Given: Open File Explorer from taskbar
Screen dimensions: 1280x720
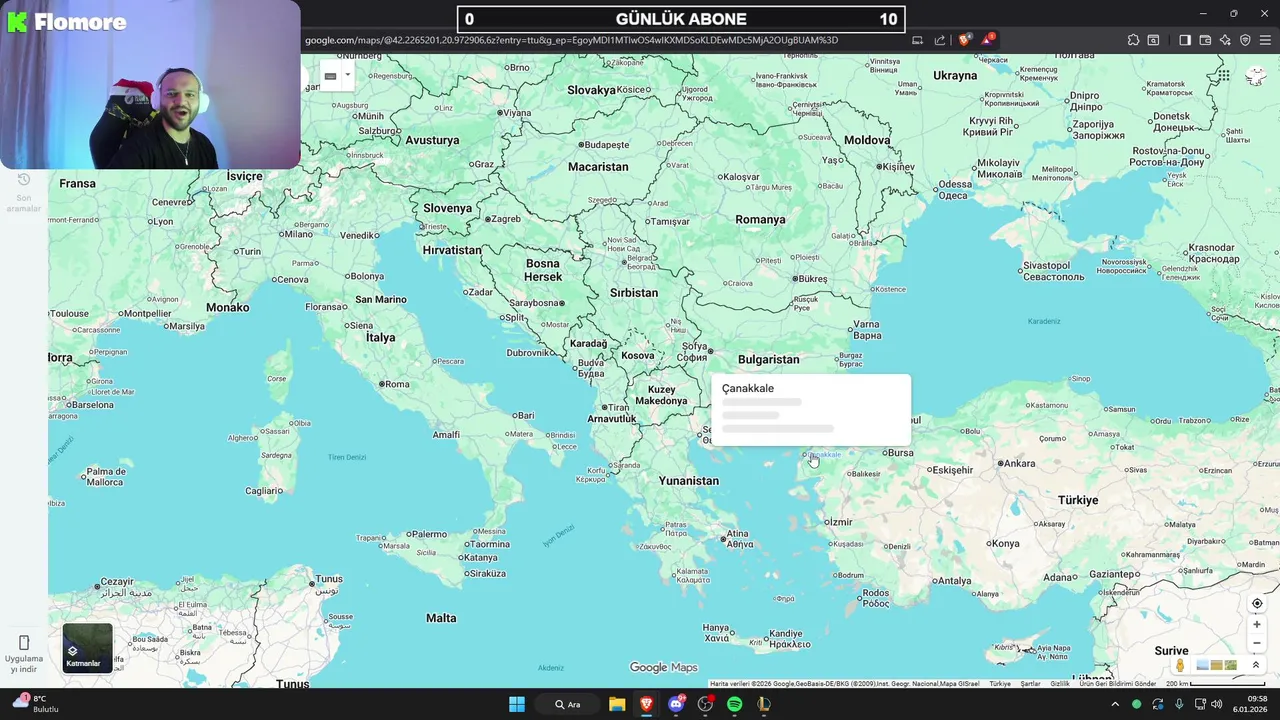Looking at the screenshot, I should coord(617,704).
